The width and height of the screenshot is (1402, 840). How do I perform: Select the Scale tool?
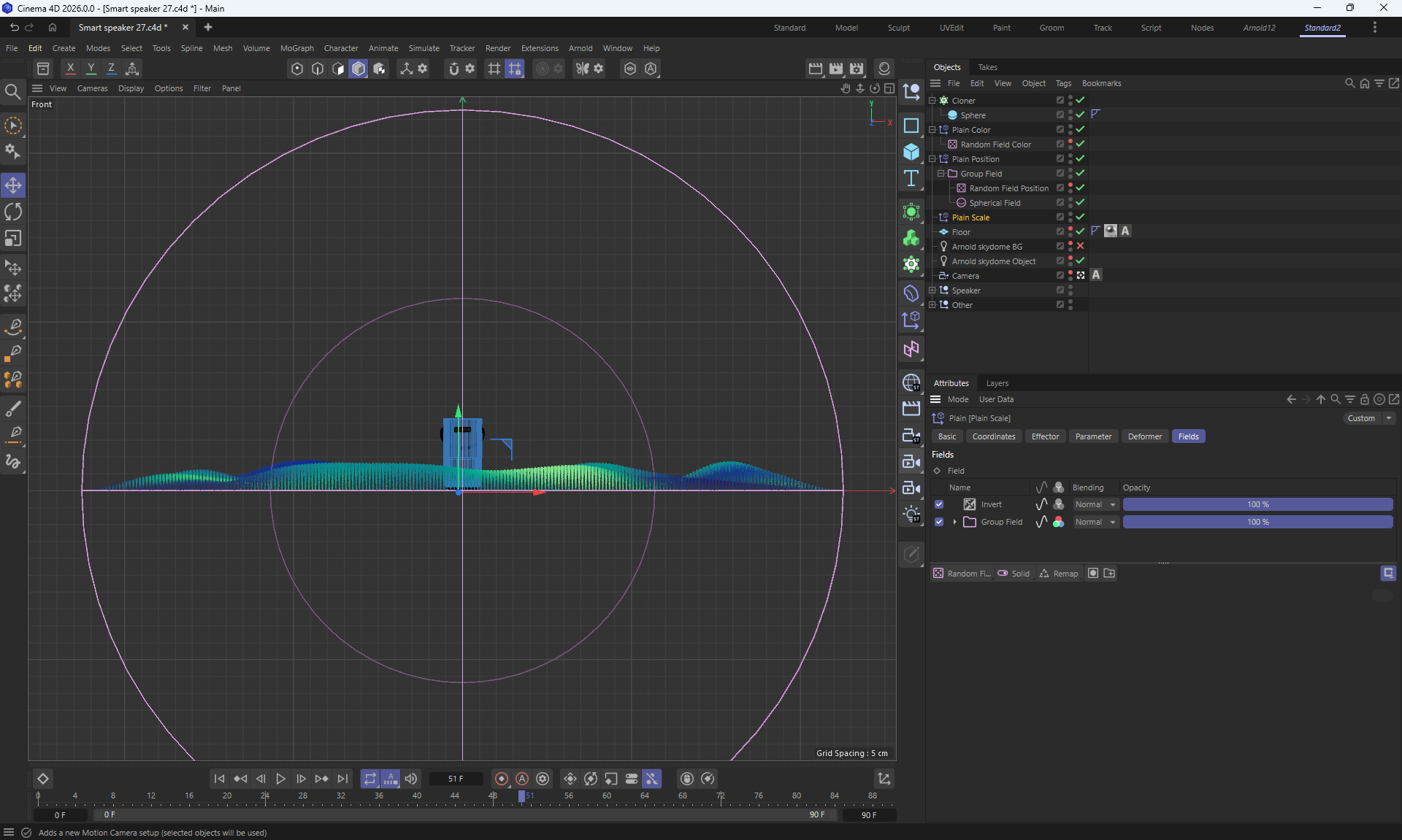click(13, 239)
